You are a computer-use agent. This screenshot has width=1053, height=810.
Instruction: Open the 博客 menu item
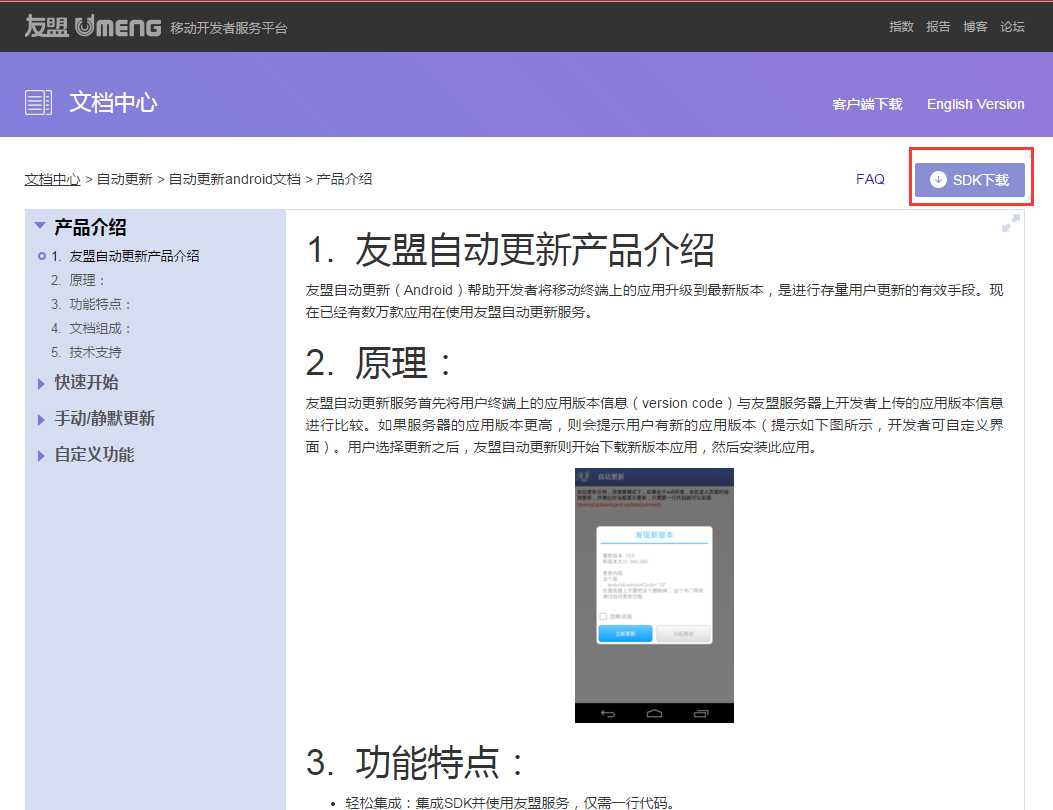[x=975, y=27]
